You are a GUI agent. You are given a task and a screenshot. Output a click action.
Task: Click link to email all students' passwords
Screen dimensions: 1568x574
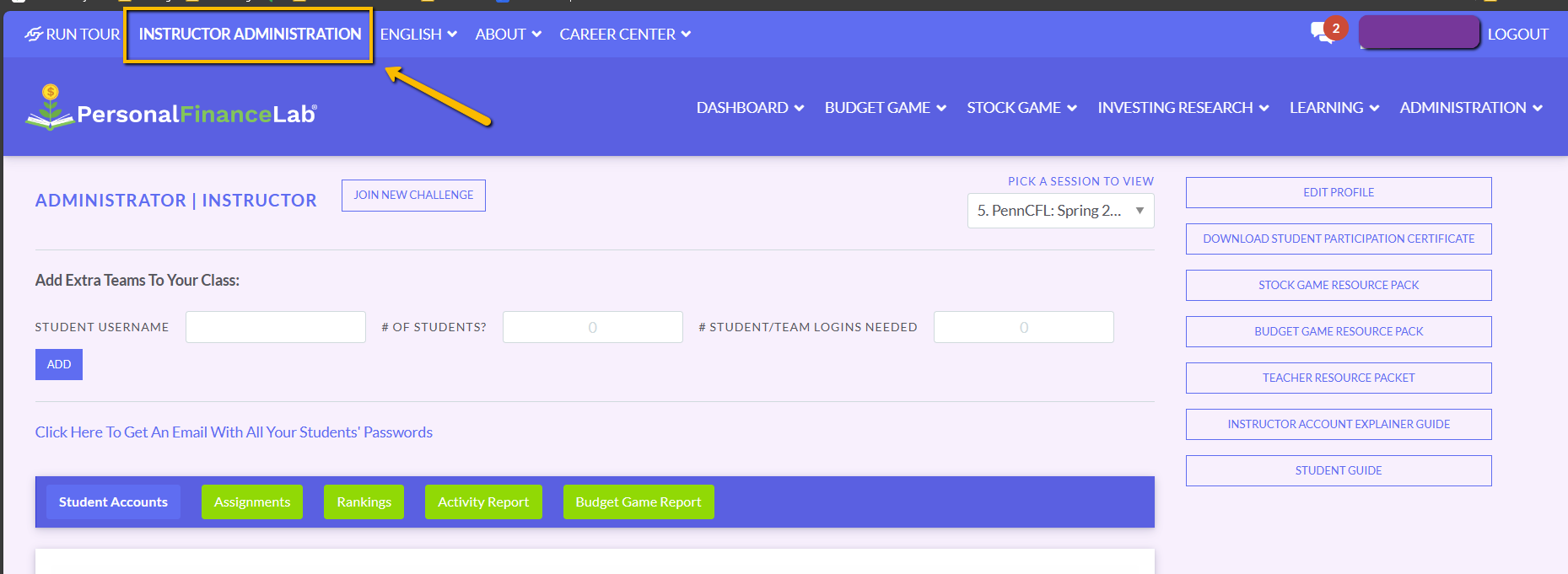[x=234, y=432]
